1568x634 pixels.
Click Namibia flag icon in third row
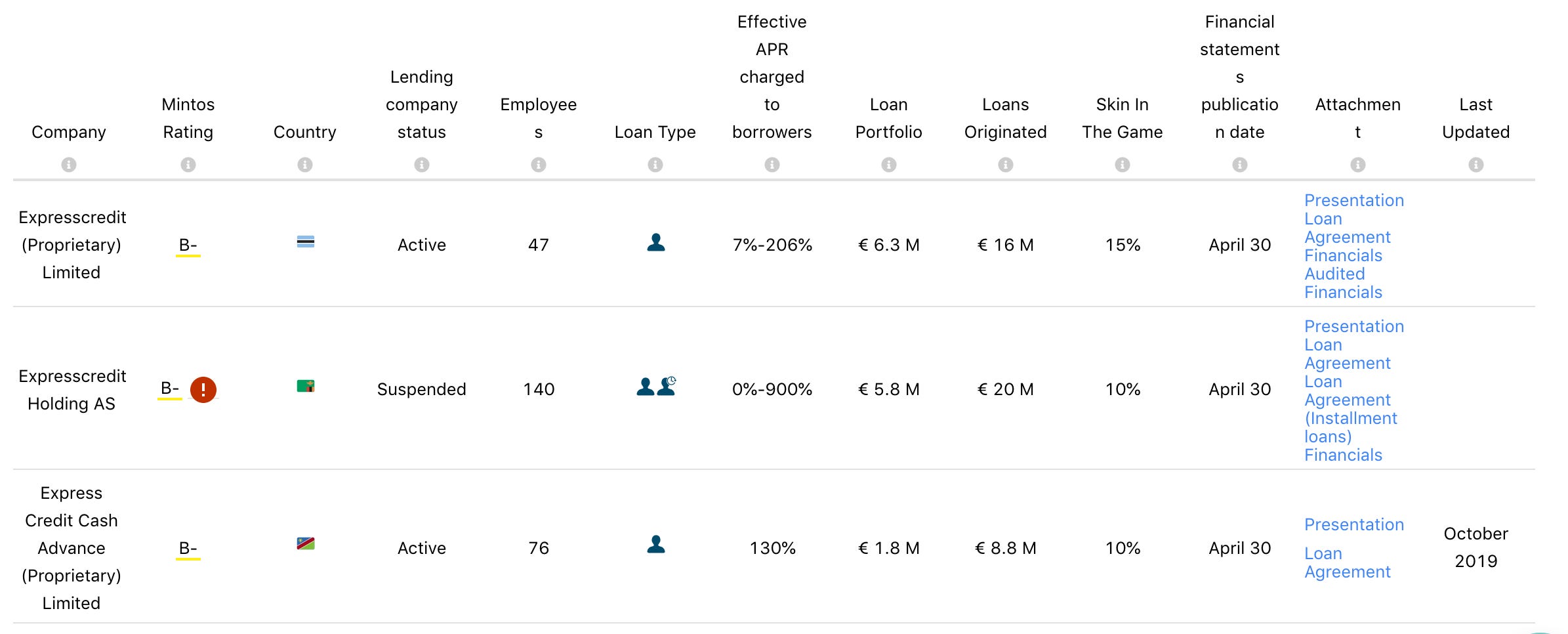tap(306, 543)
